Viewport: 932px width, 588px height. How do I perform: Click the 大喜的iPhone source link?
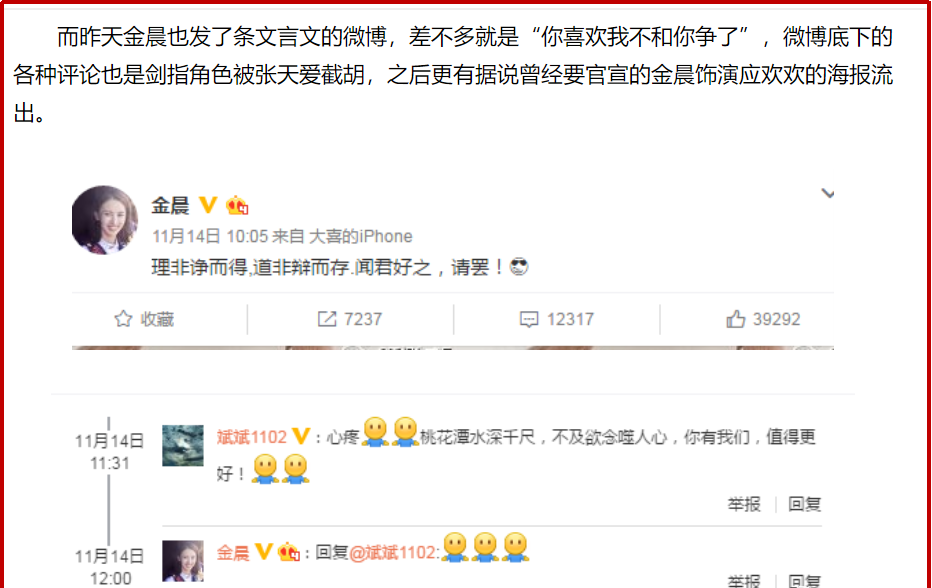click(361, 237)
